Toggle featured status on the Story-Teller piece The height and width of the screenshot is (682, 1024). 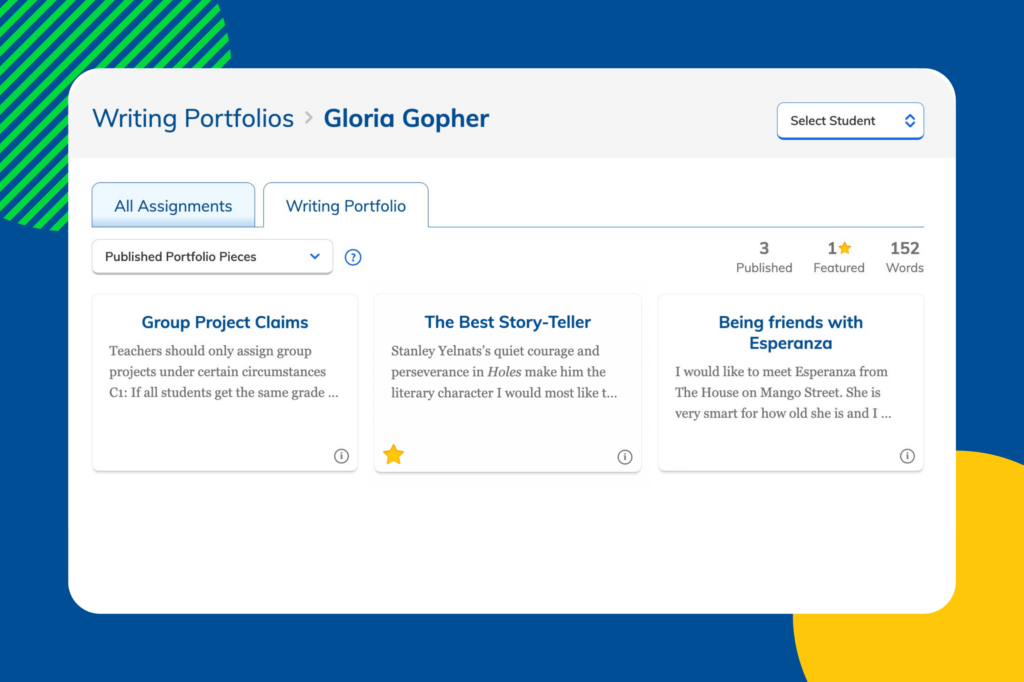[393, 454]
